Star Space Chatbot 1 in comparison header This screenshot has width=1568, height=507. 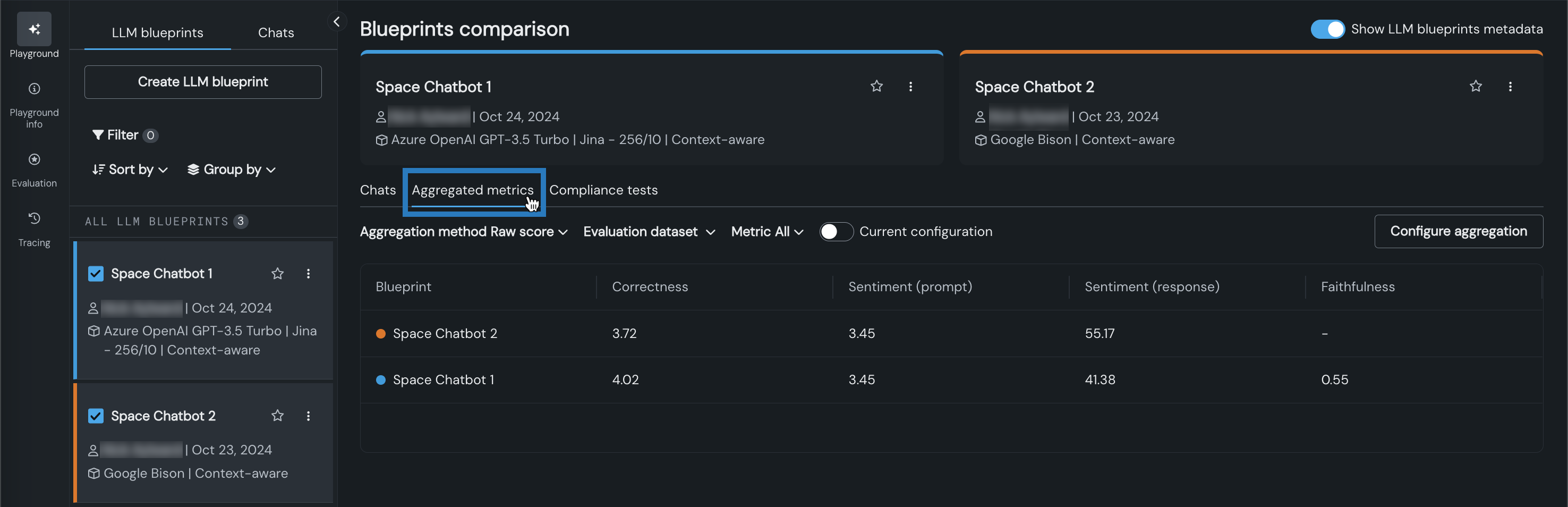(876, 87)
